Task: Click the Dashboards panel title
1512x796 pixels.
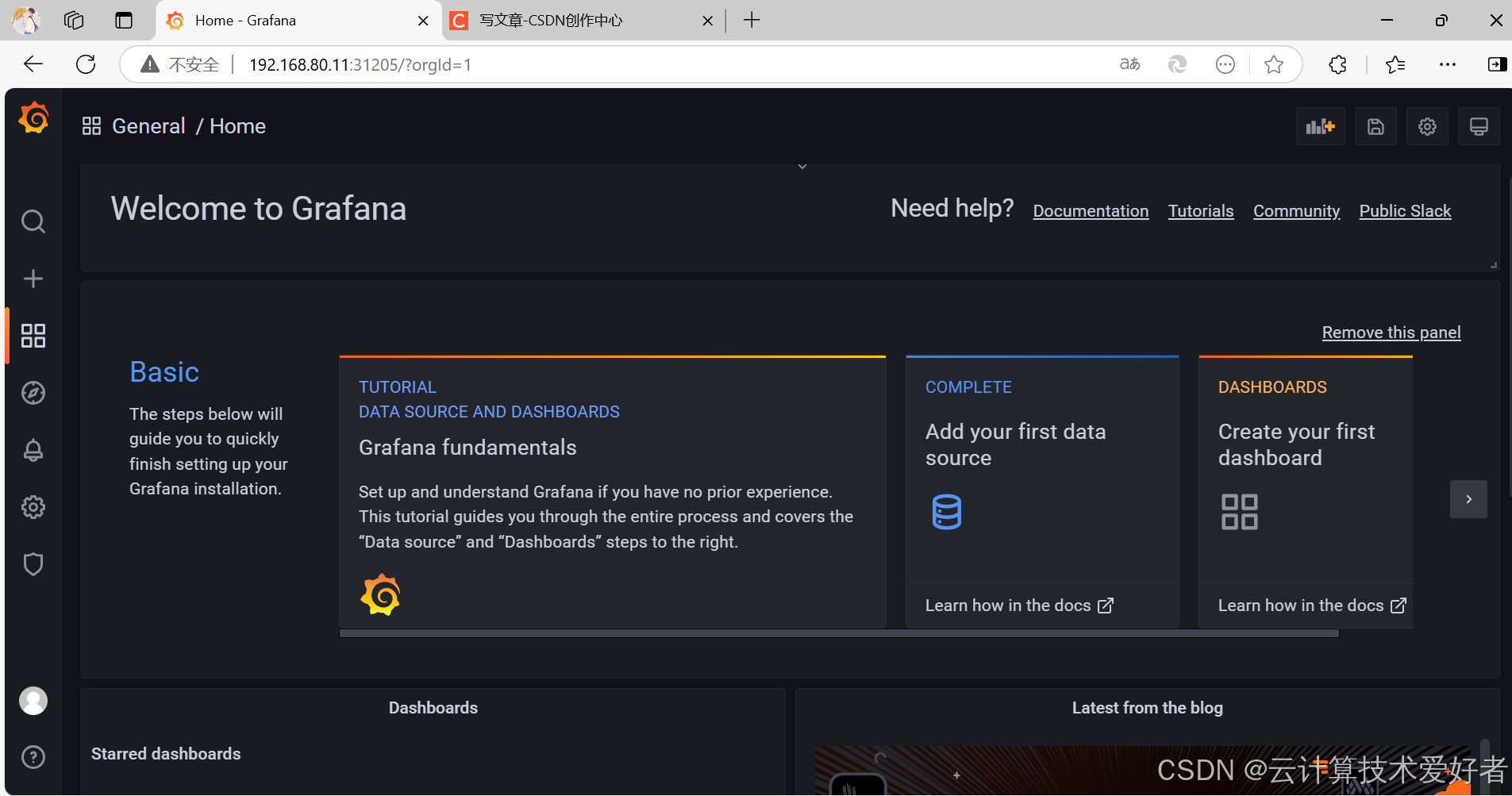Action: (433, 708)
